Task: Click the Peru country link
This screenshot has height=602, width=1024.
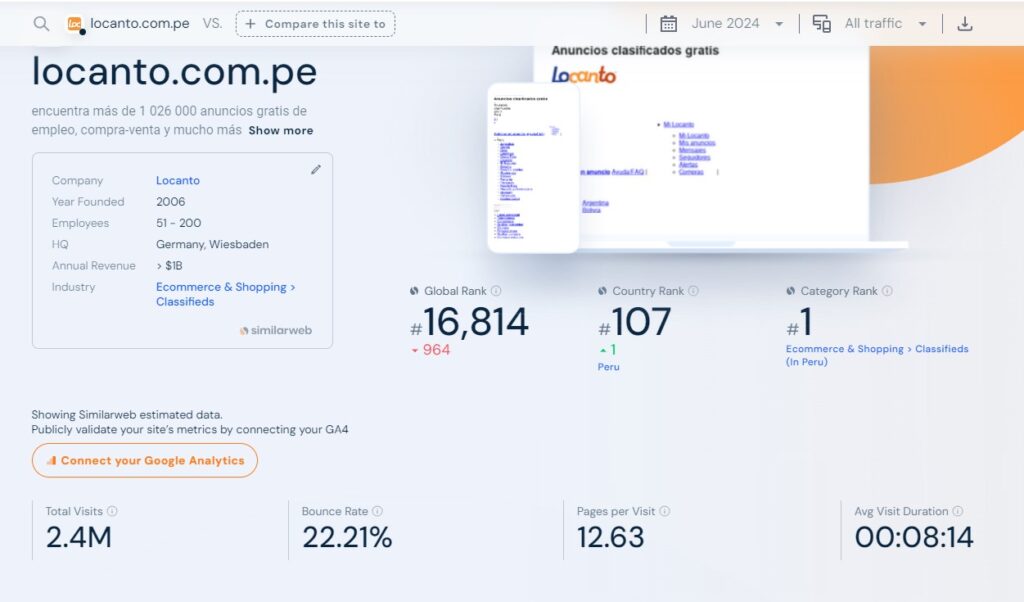Action: click(x=609, y=367)
